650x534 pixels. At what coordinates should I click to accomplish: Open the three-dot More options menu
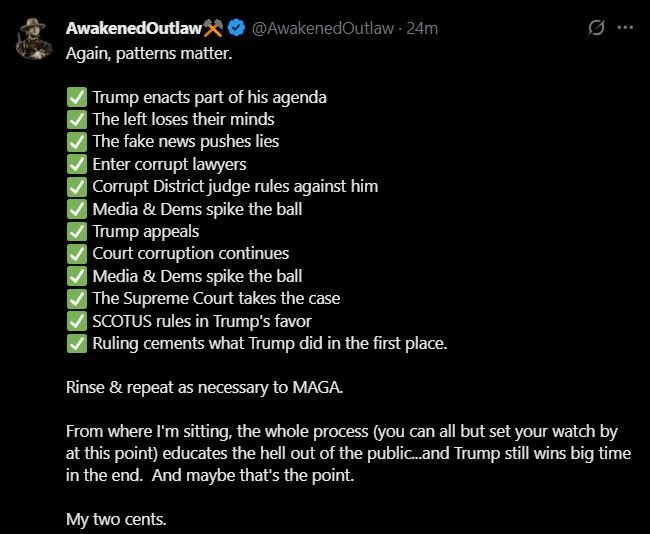pyautogui.click(x=626, y=28)
